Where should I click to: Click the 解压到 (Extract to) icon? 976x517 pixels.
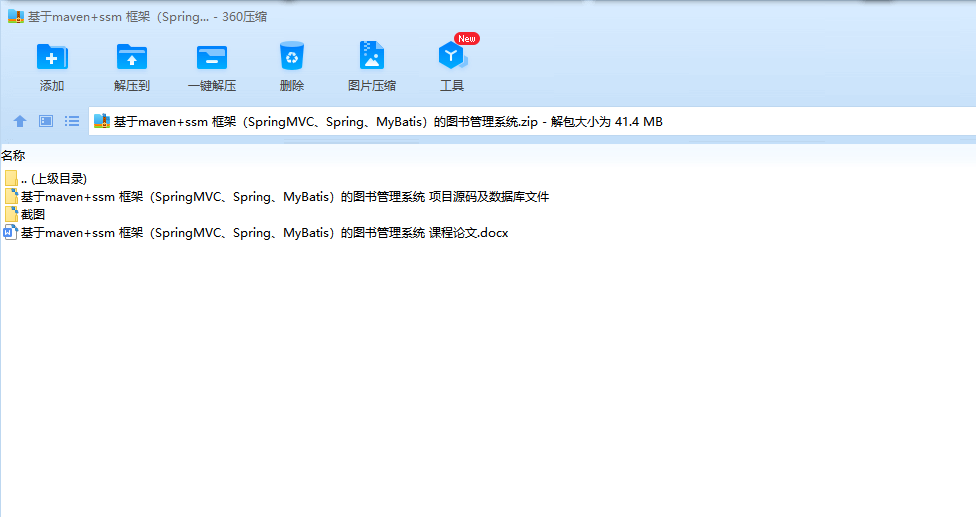pyautogui.click(x=131, y=57)
